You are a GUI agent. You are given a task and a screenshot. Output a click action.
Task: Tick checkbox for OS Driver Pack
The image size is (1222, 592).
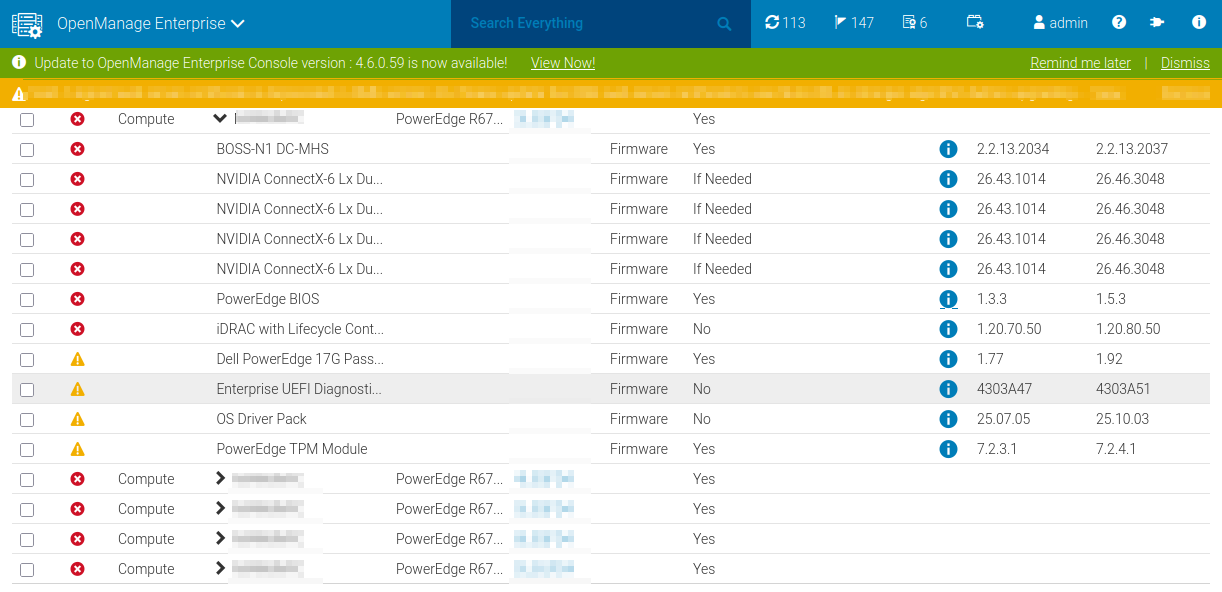(27, 420)
